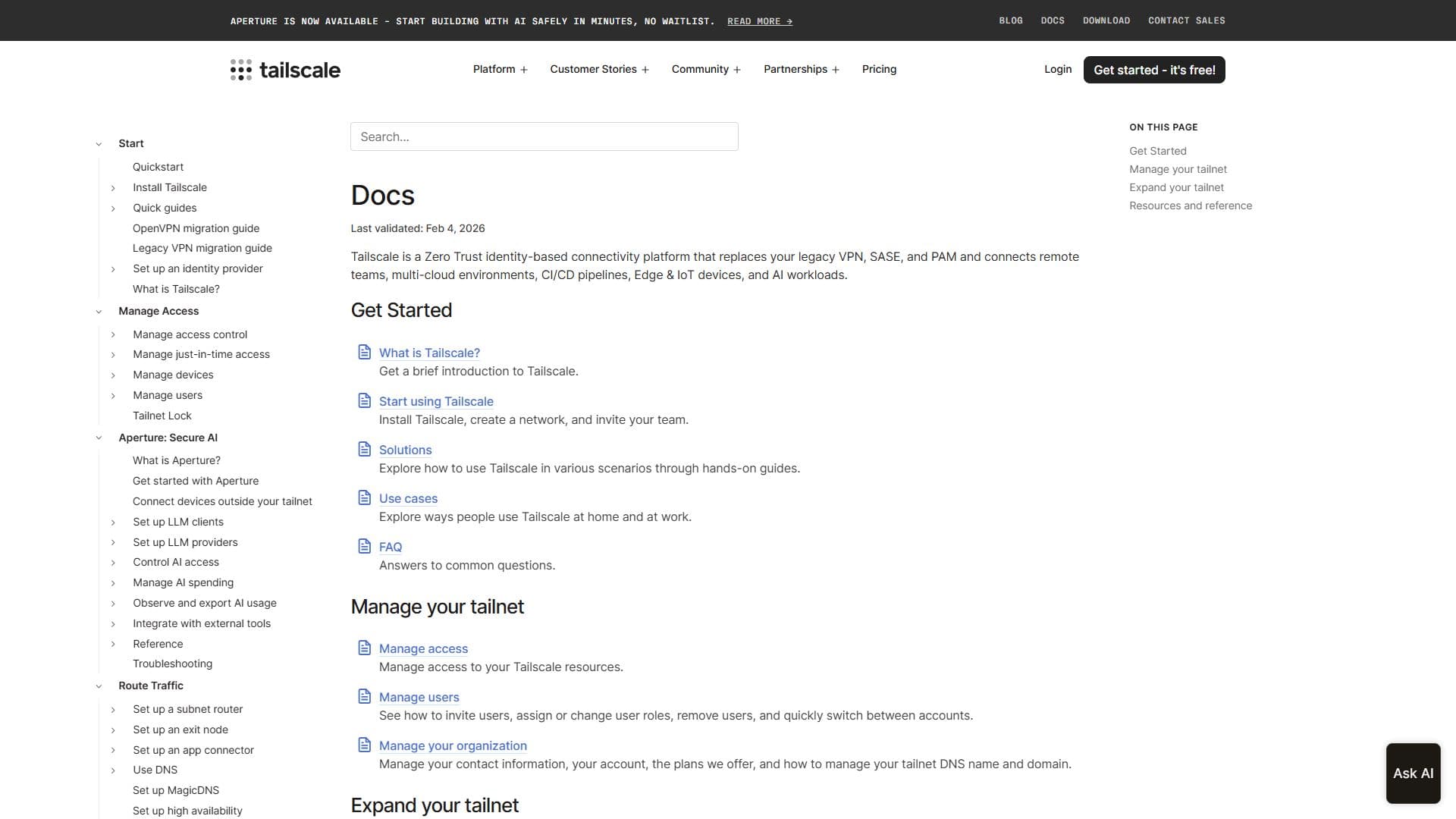The width and height of the screenshot is (1456, 819).
Task: Click the Login link
Action: click(1058, 69)
